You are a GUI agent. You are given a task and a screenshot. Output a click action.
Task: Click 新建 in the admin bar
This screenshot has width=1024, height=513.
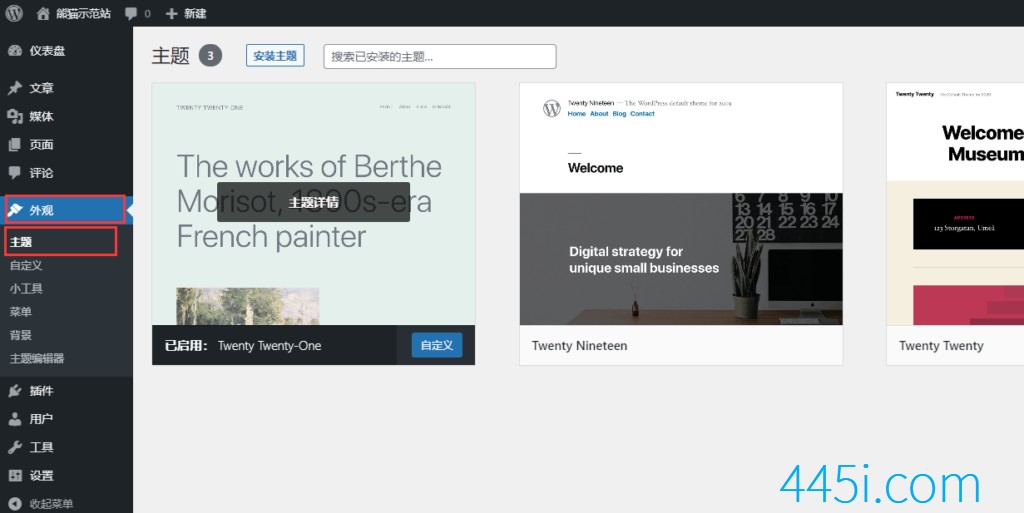coord(195,14)
